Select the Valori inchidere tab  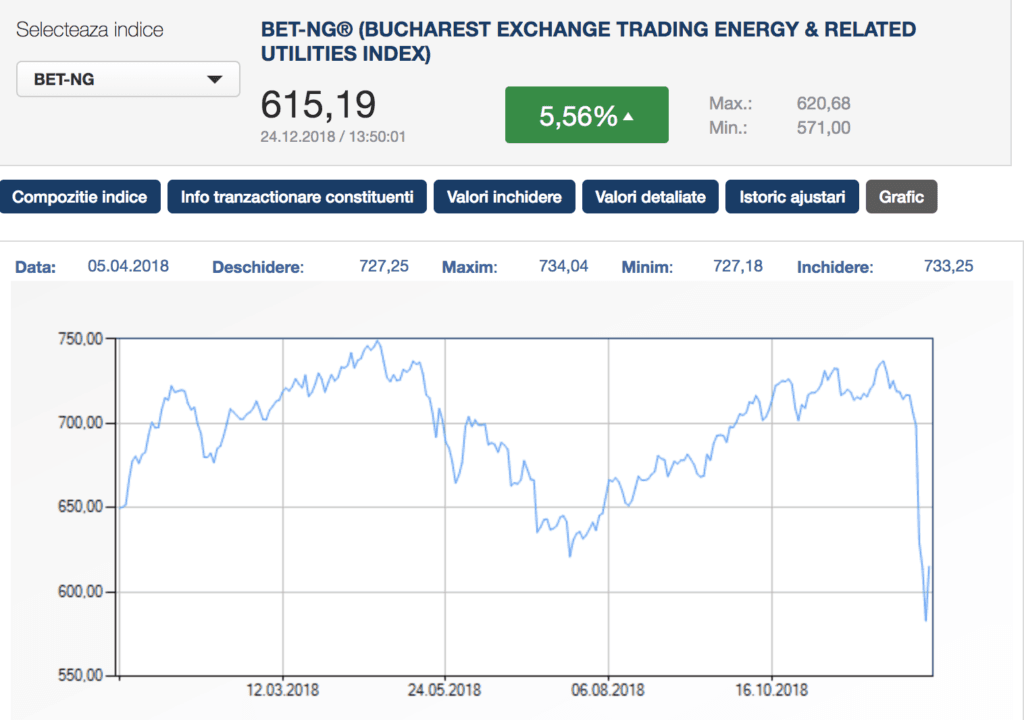pos(504,197)
